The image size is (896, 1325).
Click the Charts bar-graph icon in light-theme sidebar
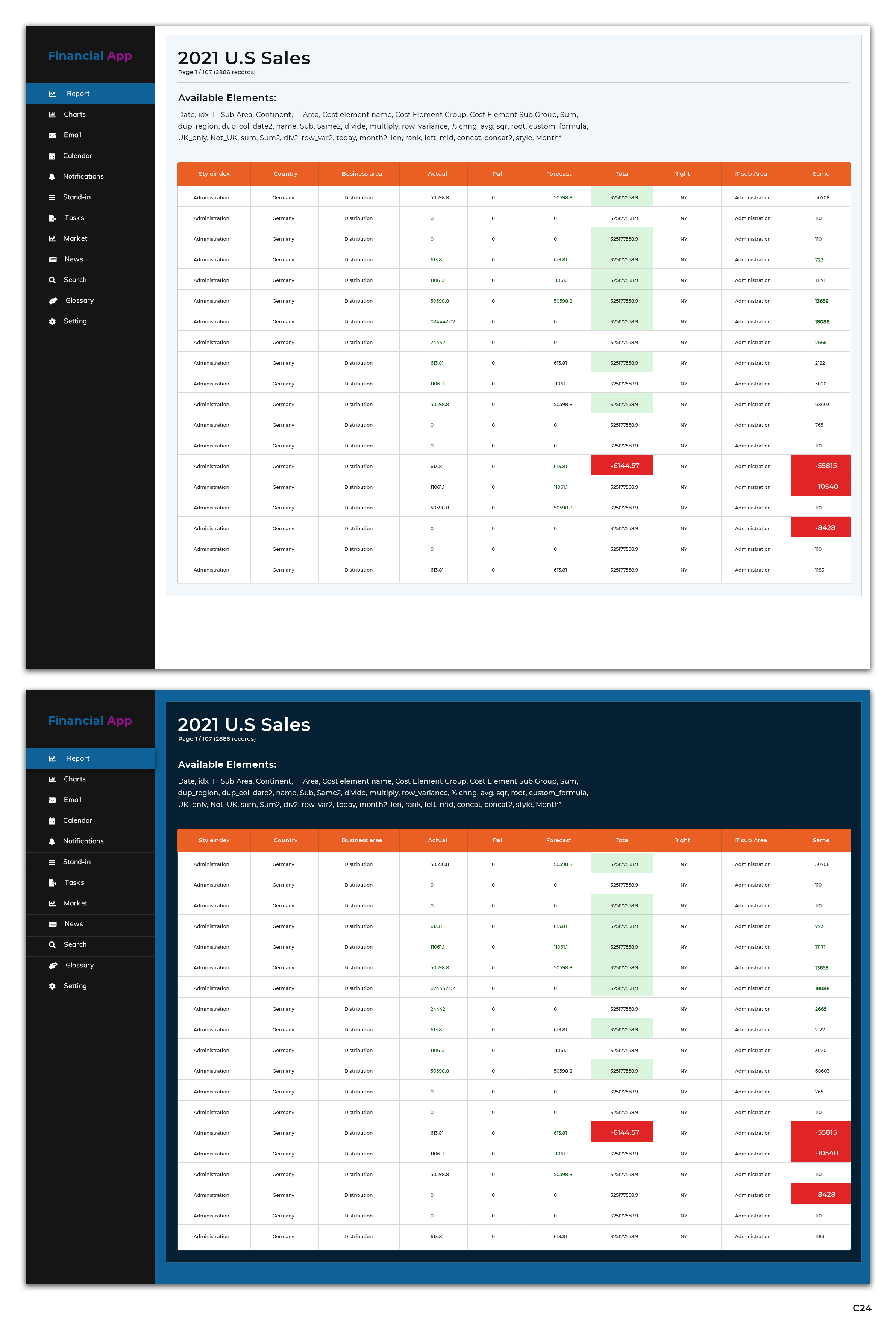(x=52, y=115)
